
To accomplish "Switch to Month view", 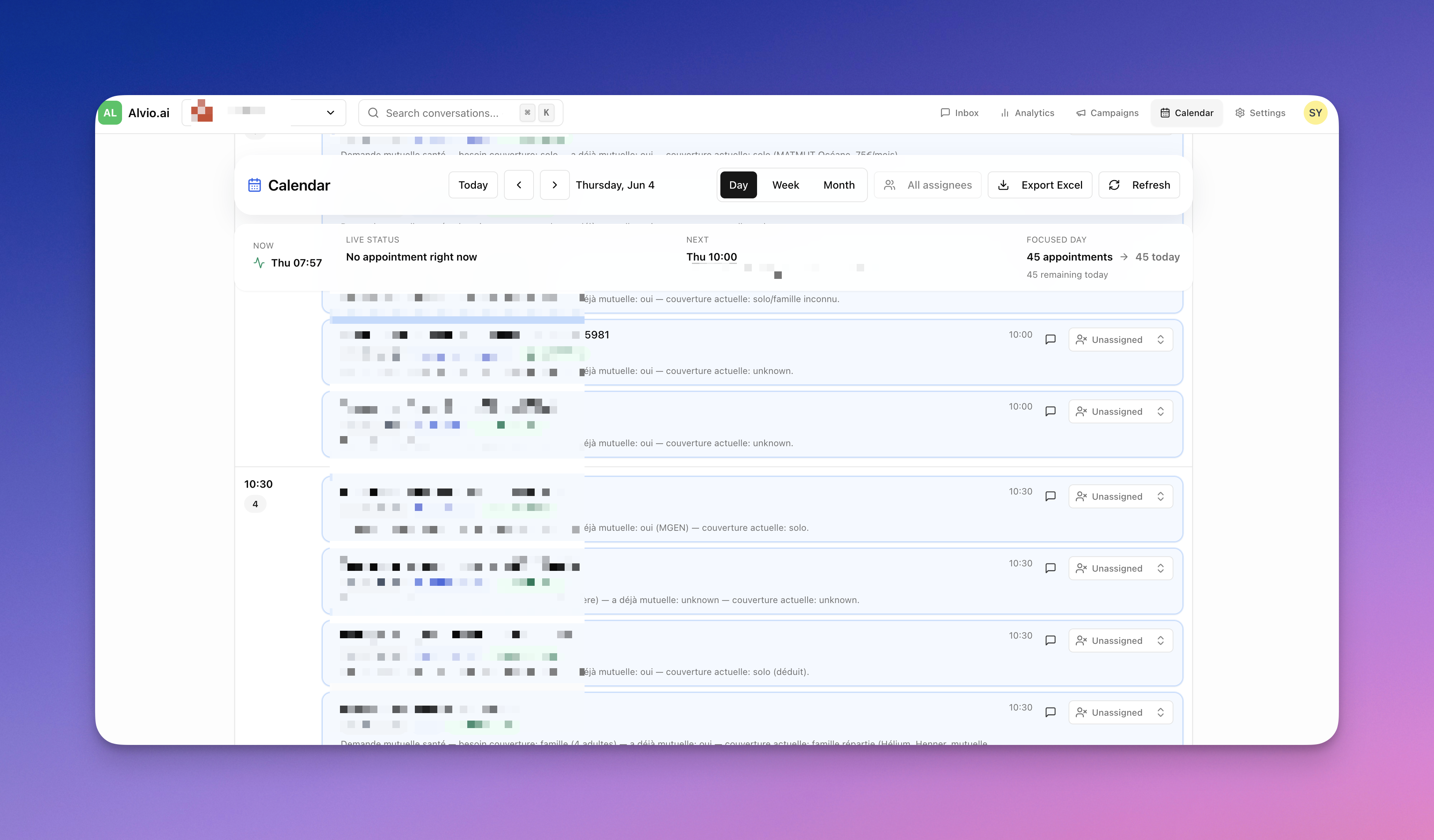I will click(x=839, y=185).
